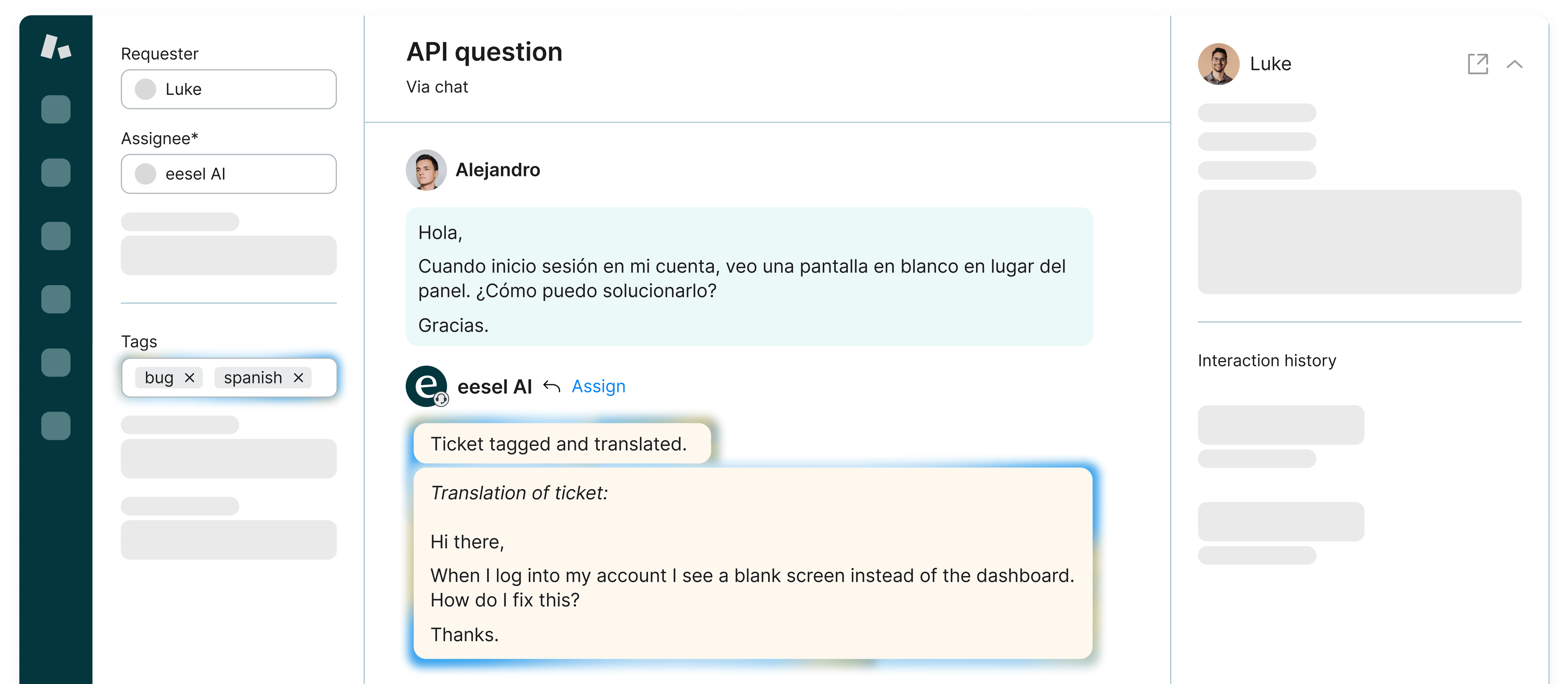The height and width of the screenshot is (684, 1568).
Task: Select the third sidebar square icon
Action: pyautogui.click(x=56, y=236)
